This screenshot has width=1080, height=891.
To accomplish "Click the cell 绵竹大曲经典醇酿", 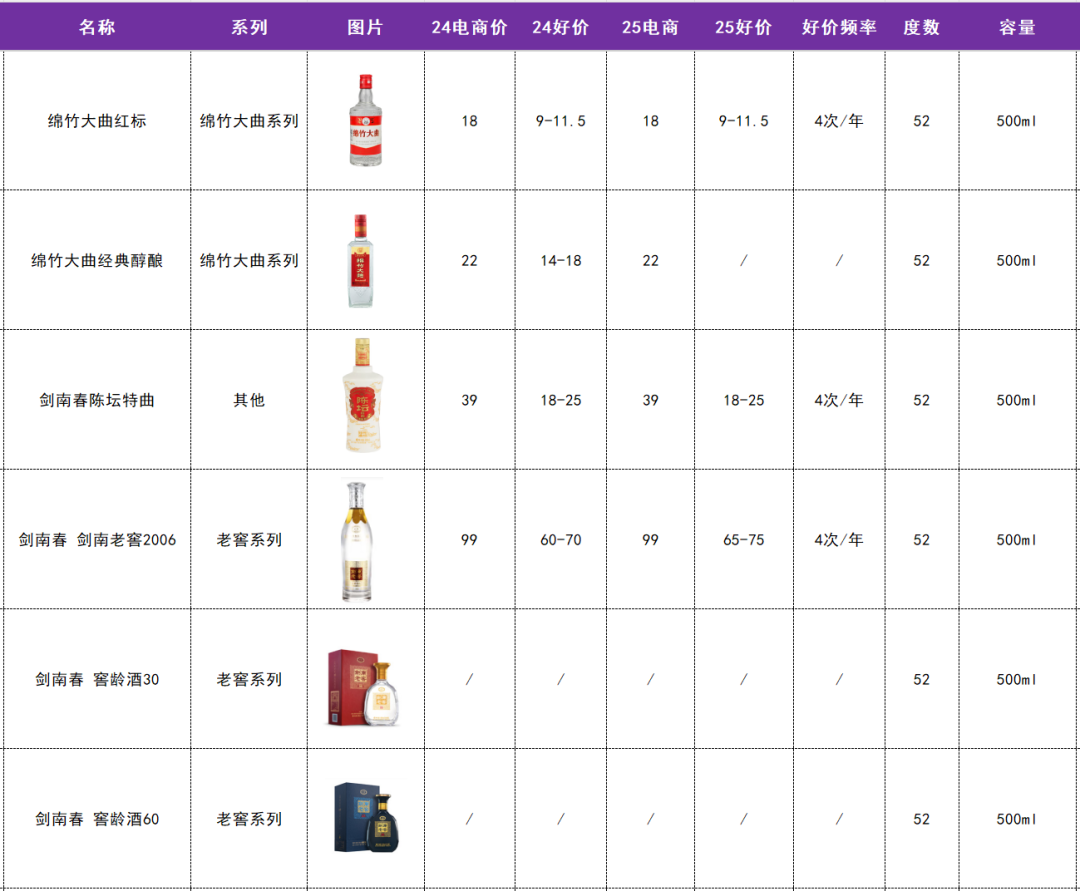I will (97, 261).
